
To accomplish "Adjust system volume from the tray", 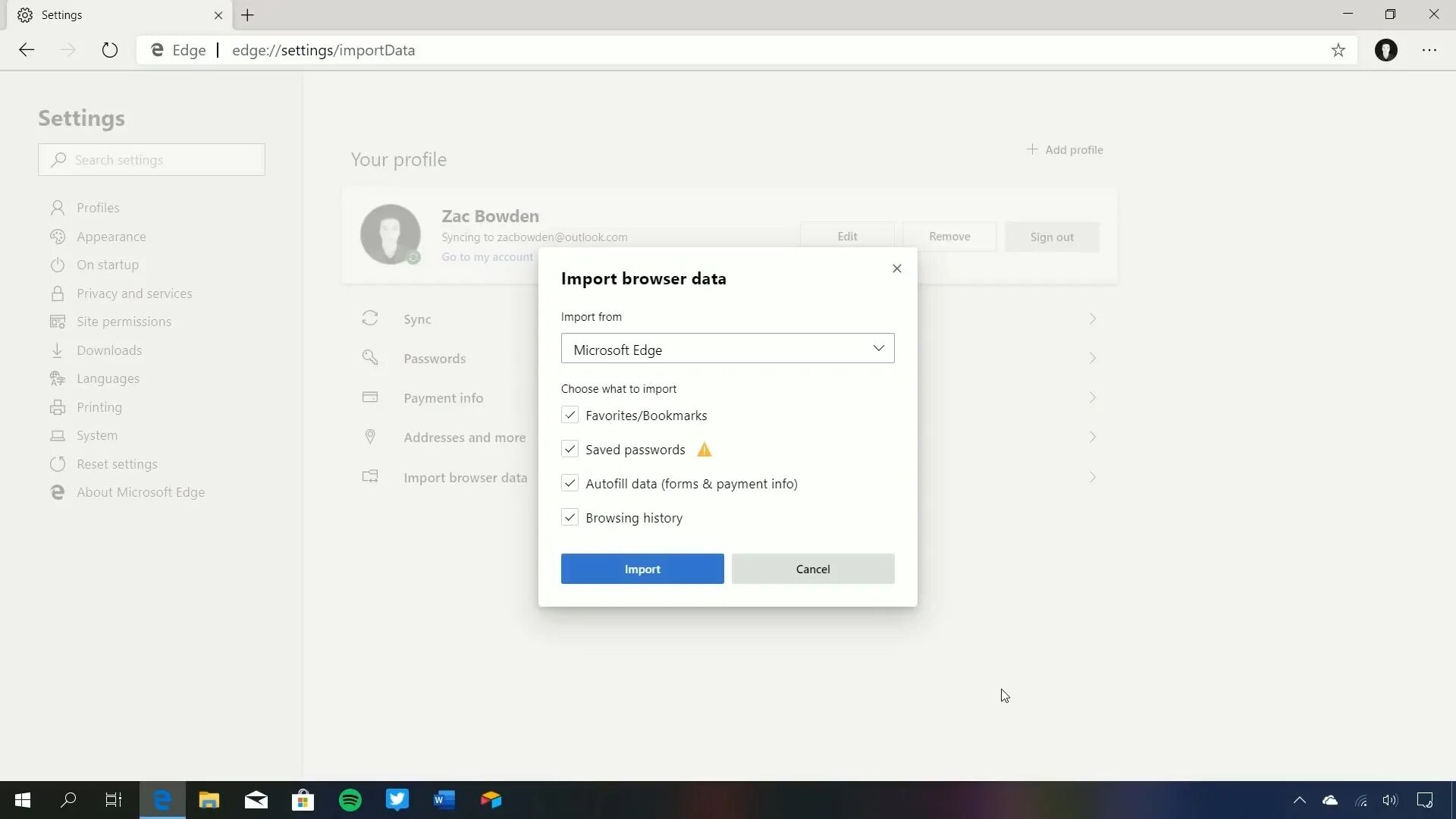I will (1390, 800).
